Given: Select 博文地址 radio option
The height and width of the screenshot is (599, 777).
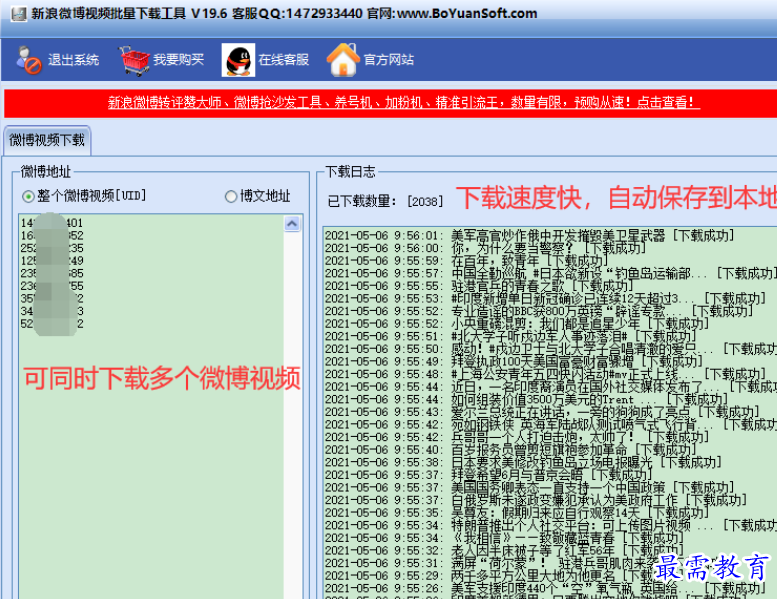Looking at the screenshot, I should pos(258,196).
